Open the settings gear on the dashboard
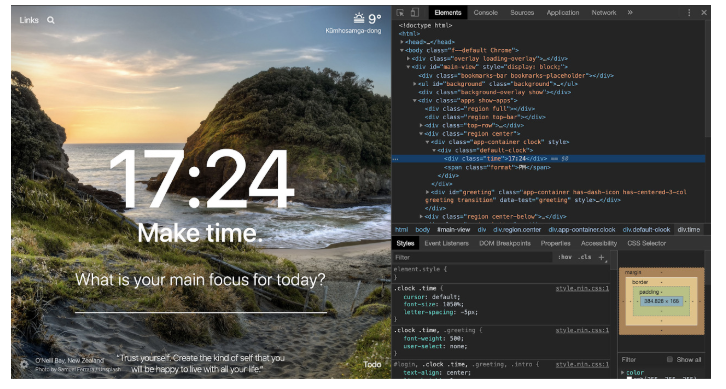The width and height of the screenshot is (726, 389). (x=24, y=364)
